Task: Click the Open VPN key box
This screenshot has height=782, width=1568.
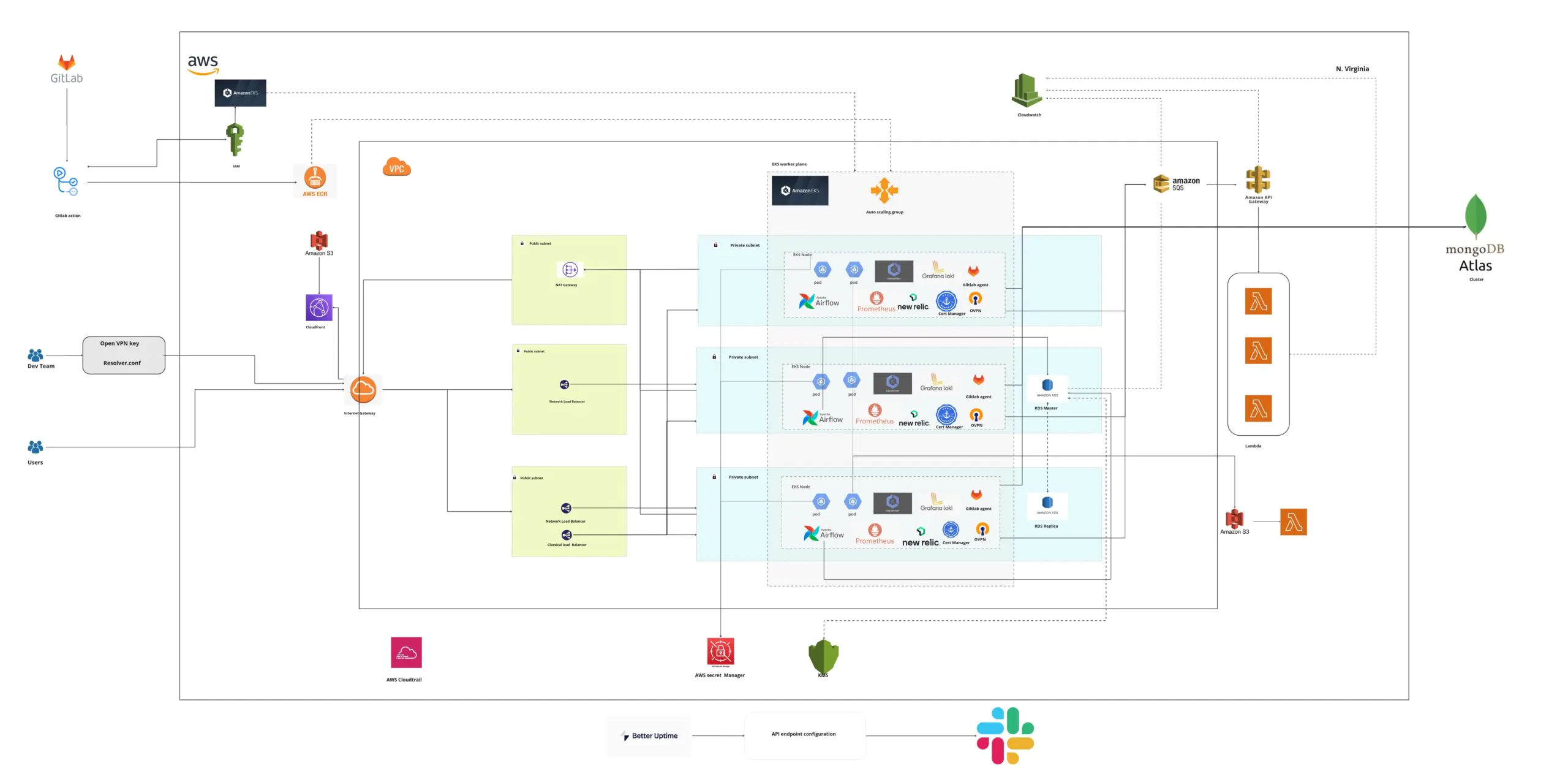Action: (124, 355)
